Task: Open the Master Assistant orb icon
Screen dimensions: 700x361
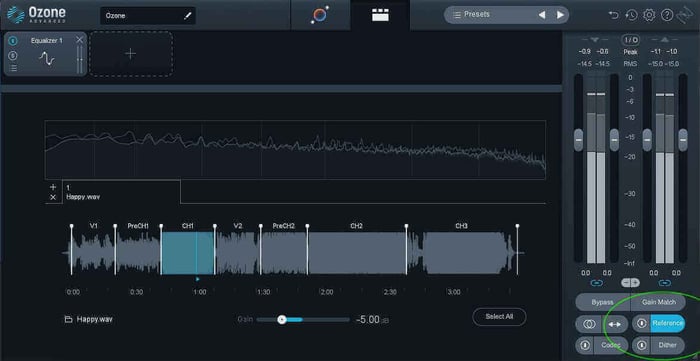Action: tap(320, 15)
